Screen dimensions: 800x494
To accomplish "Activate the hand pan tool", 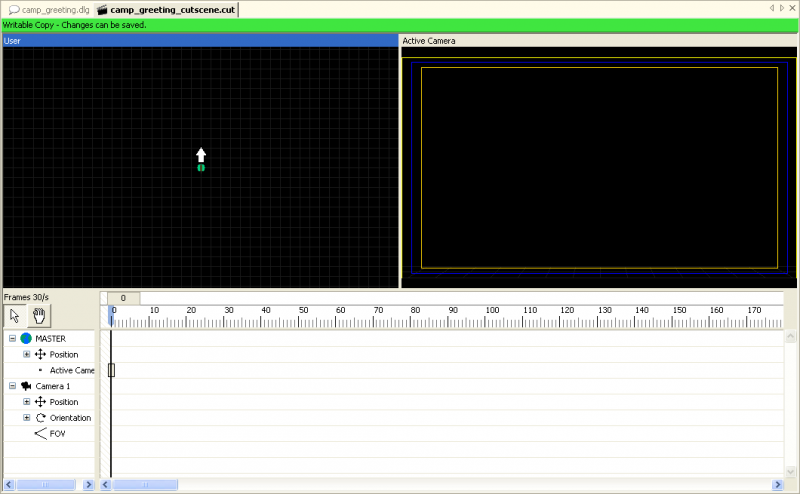I will tap(40, 316).
